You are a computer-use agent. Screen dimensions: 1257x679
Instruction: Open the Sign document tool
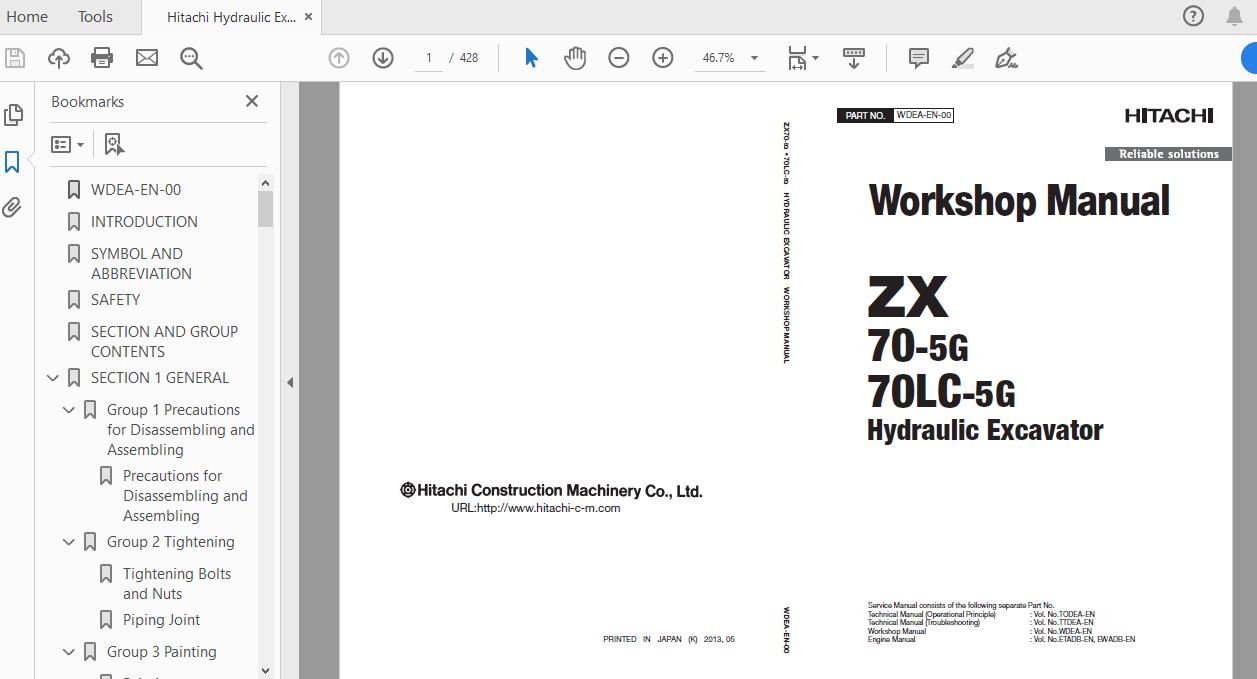(x=1006, y=58)
